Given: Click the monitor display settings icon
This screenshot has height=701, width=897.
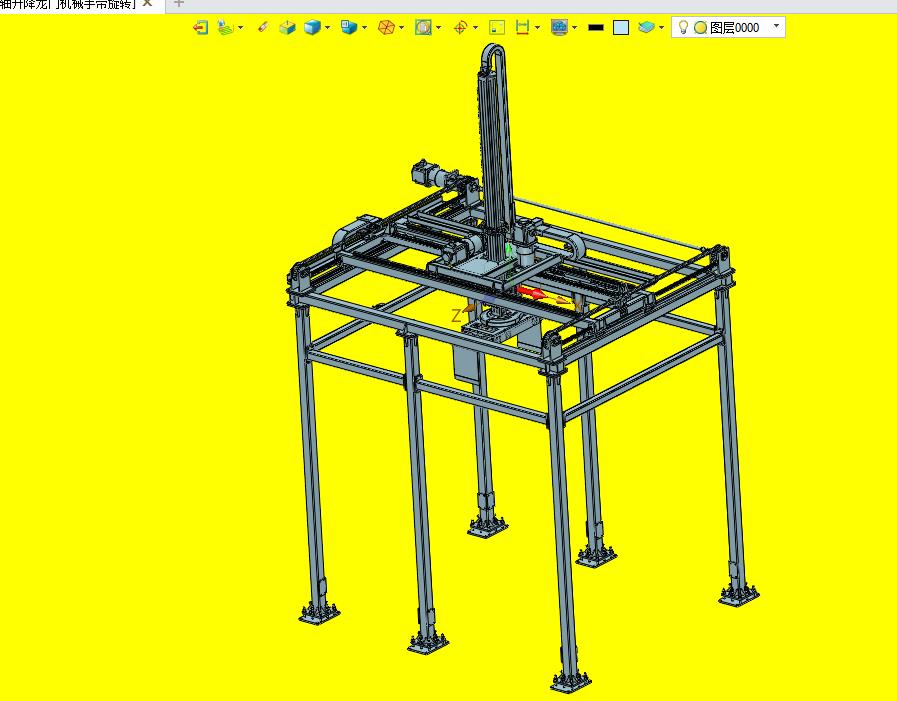Looking at the screenshot, I should (559, 27).
